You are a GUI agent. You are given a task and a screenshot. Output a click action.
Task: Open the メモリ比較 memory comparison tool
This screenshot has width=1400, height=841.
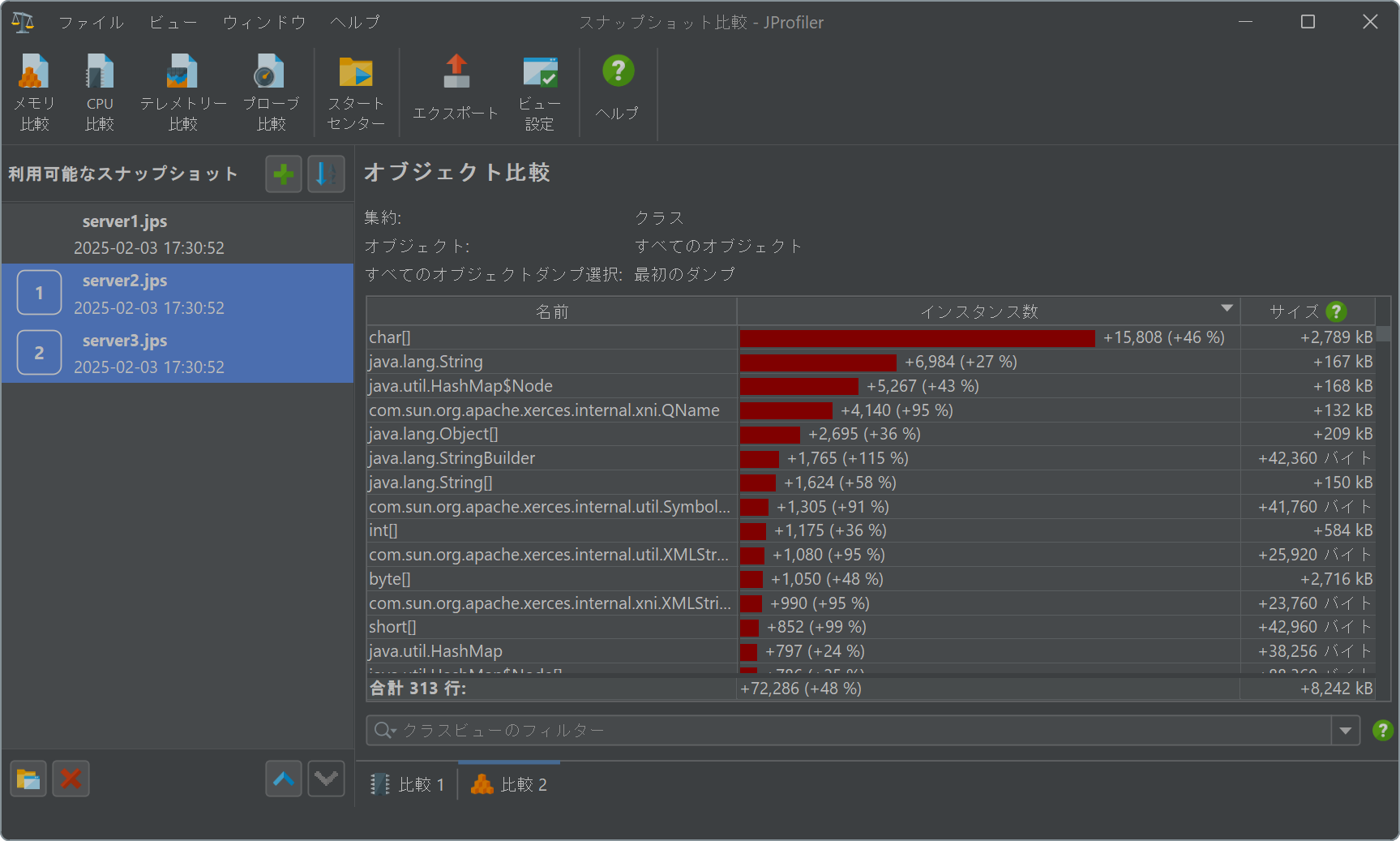[34, 92]
